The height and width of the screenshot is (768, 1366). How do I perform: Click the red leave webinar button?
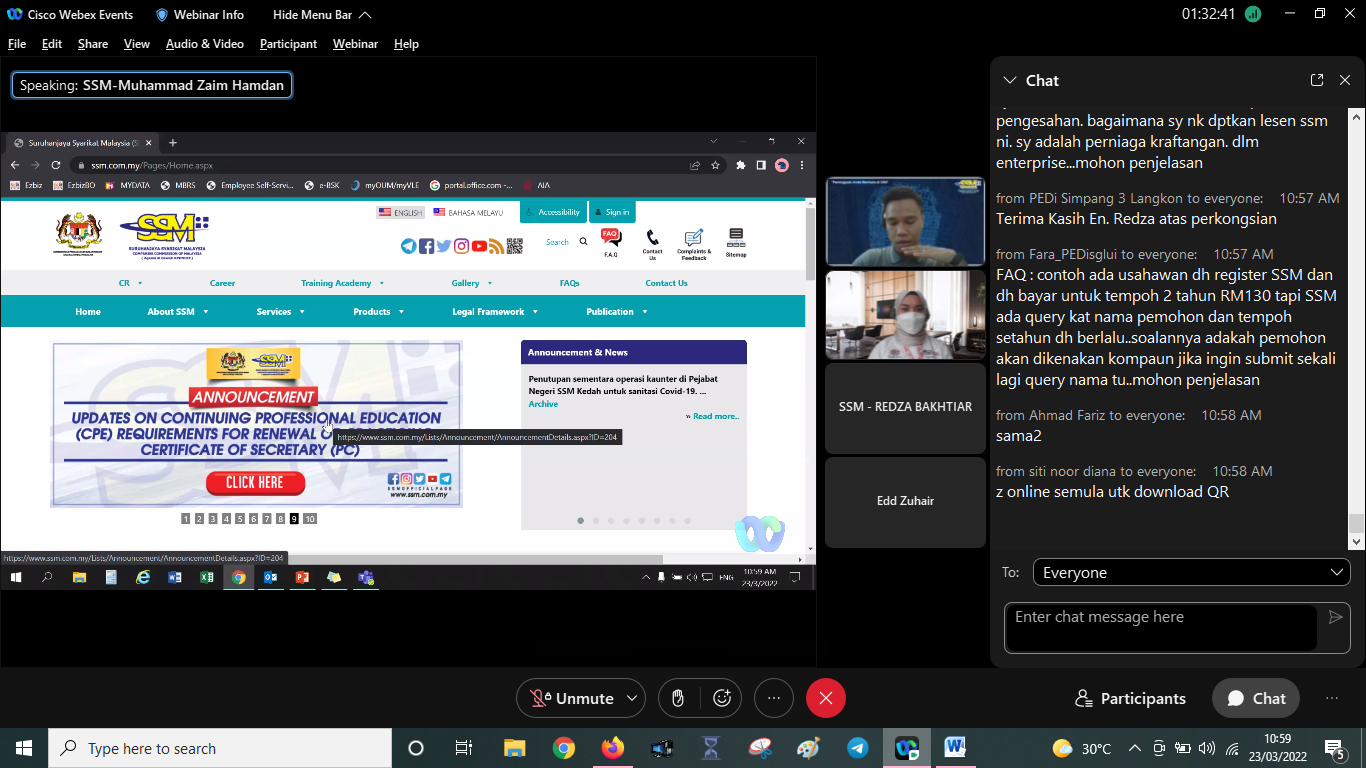(x=825, y=698)
